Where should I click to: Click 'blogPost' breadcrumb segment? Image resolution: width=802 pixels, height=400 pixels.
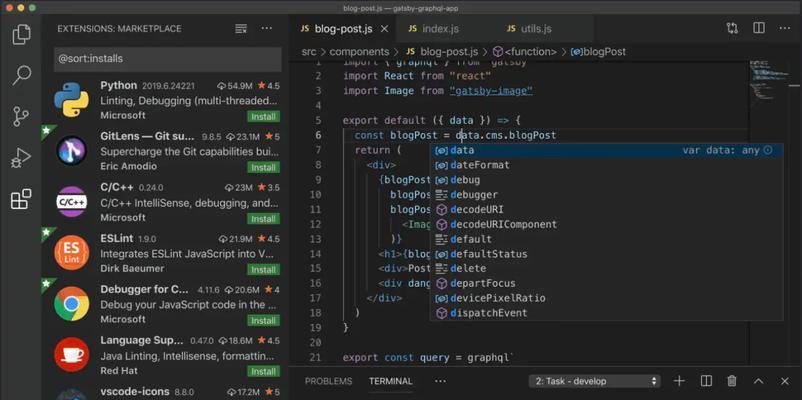point(605,52)
